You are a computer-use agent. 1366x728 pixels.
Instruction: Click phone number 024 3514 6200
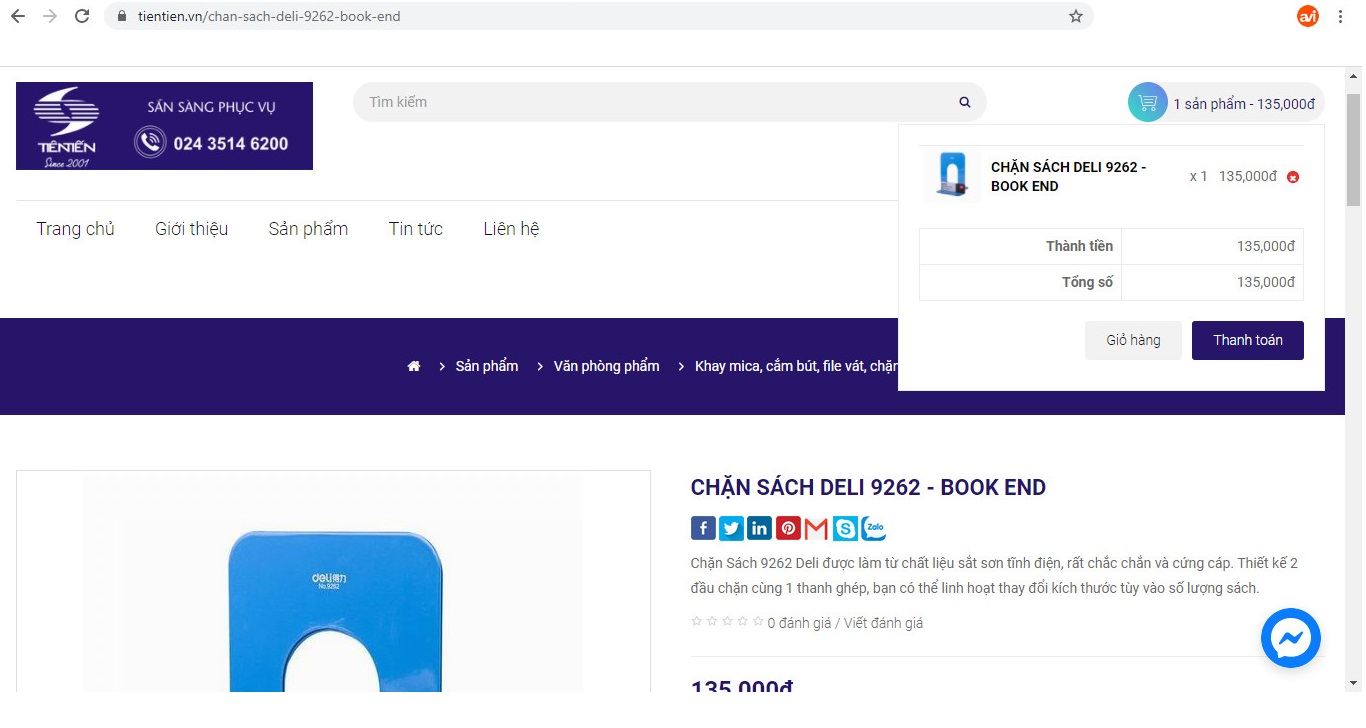[231, 143]
